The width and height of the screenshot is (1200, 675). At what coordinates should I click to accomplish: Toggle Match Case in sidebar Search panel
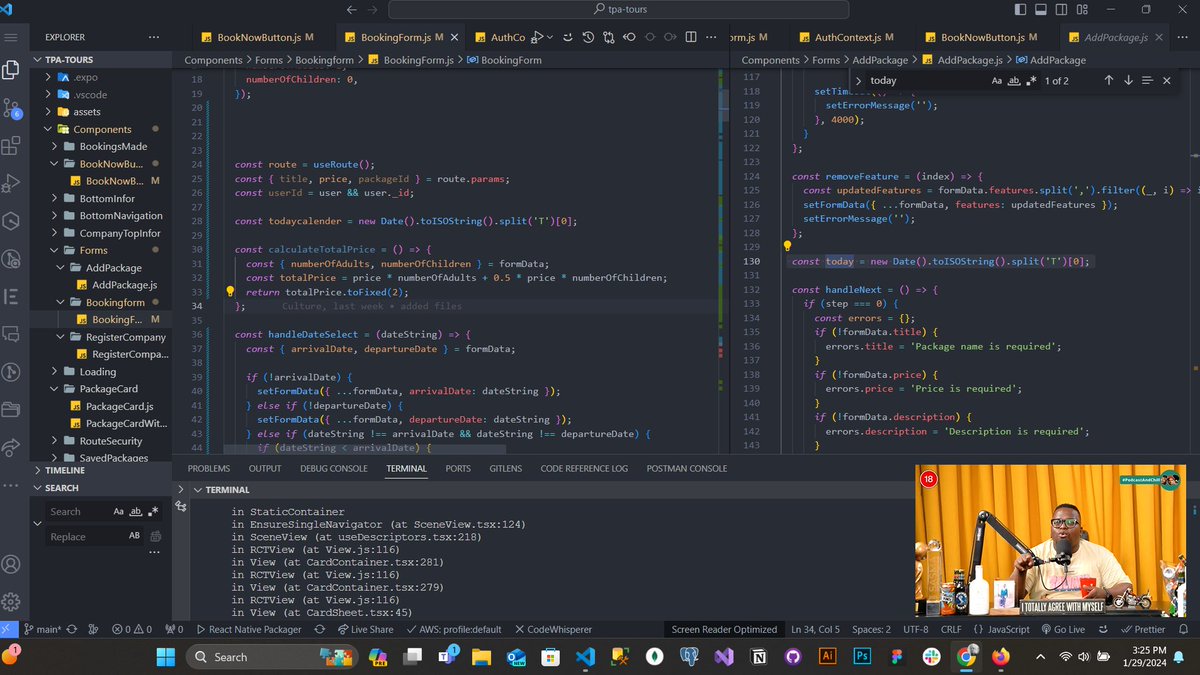(x=118, y=511)
